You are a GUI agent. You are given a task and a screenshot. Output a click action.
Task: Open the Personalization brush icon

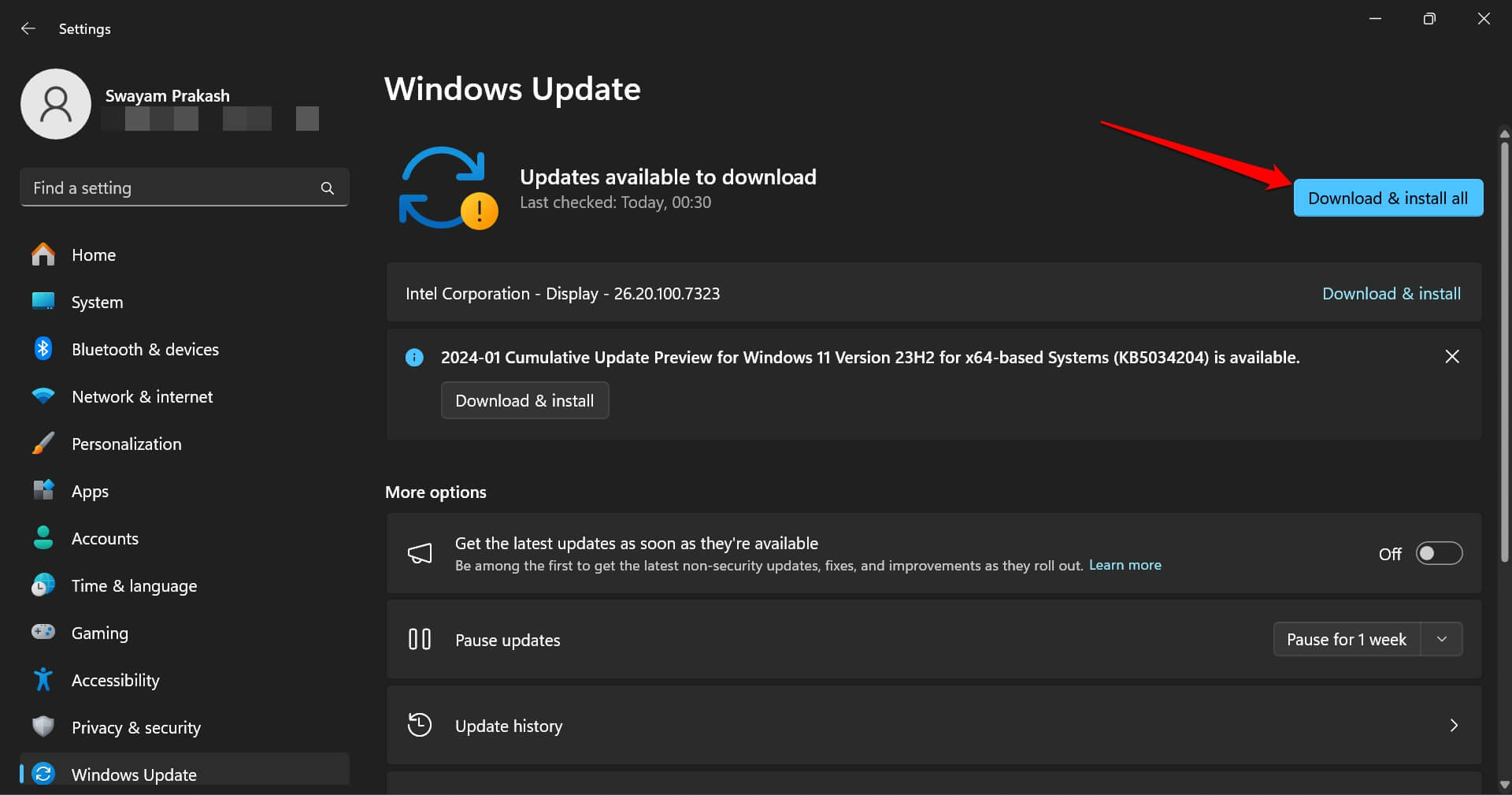click(x=43, y=444)
